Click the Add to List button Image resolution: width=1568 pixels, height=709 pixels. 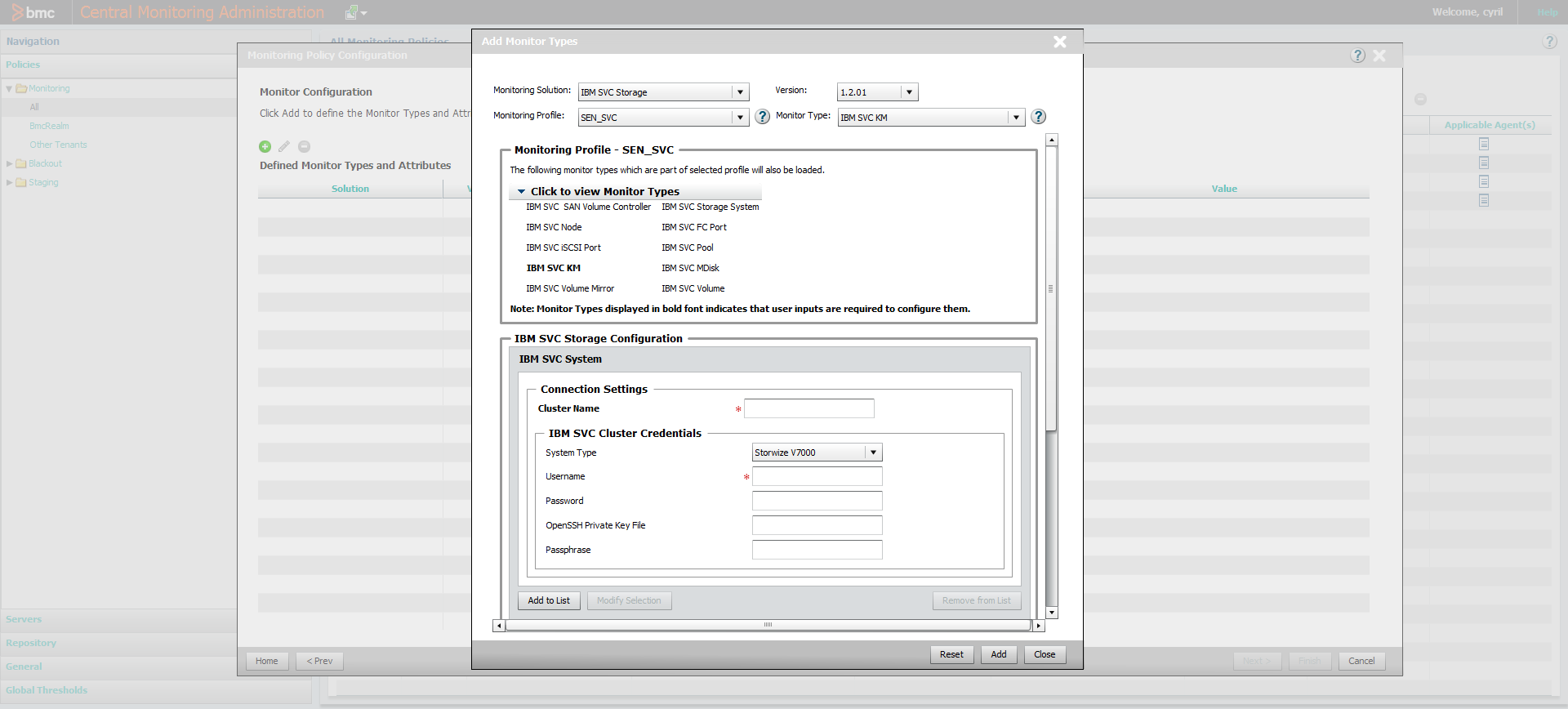(x=549, y=601)
